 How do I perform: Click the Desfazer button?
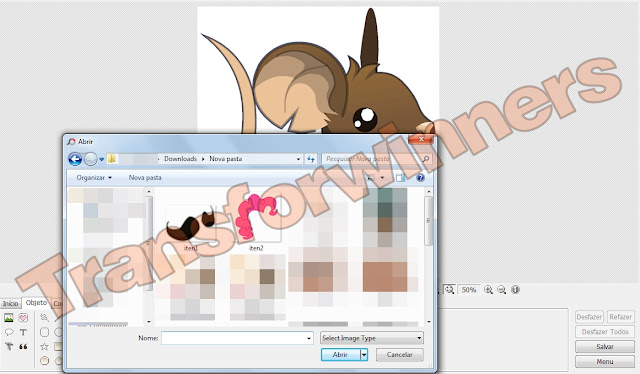(x=589, y=317)
